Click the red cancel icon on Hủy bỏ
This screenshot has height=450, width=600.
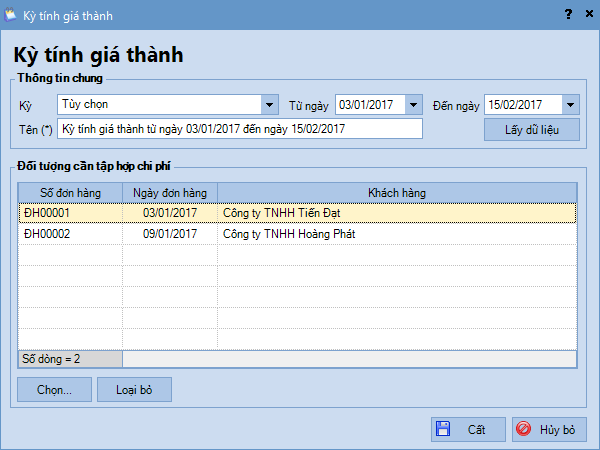click(523, 429)
